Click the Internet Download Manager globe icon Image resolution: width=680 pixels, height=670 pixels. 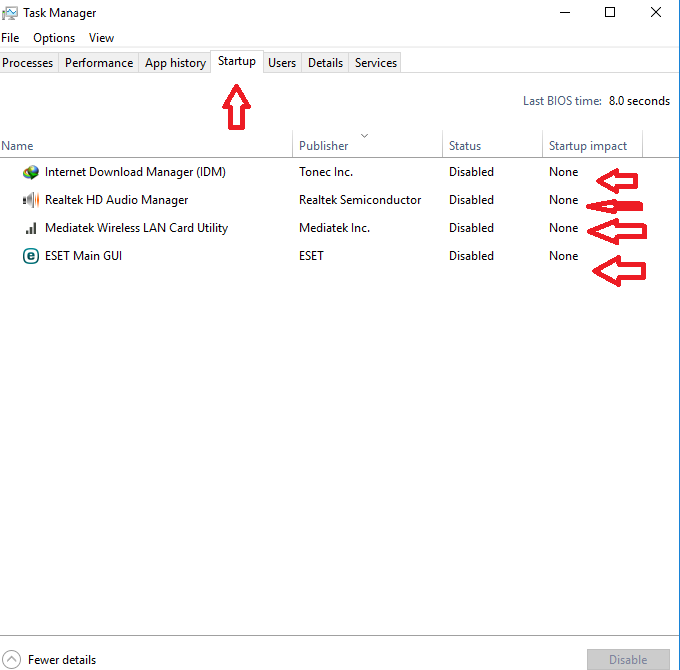pyautogui.click(x=31, y=172)
